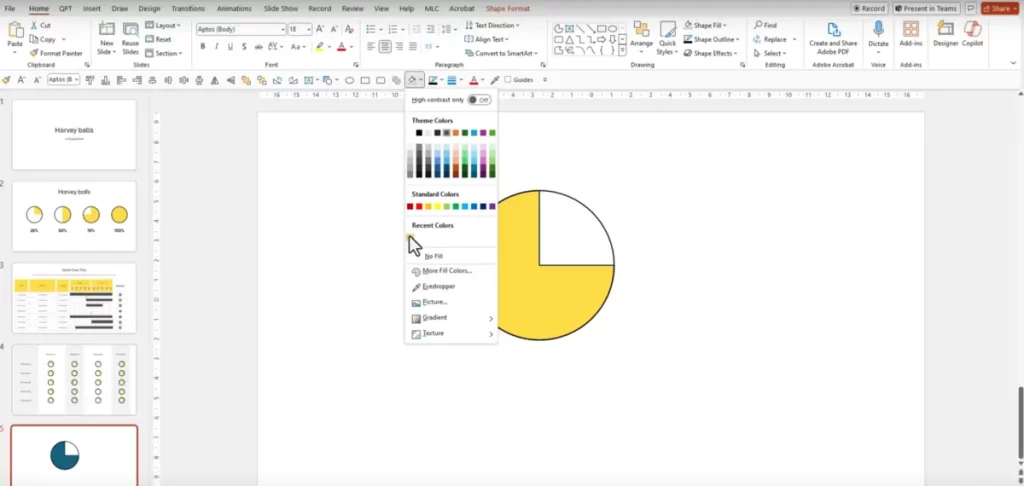This screenshot has width=1024, height=486.
Task: Open the File tab
Action: click(x=10, y=8)
